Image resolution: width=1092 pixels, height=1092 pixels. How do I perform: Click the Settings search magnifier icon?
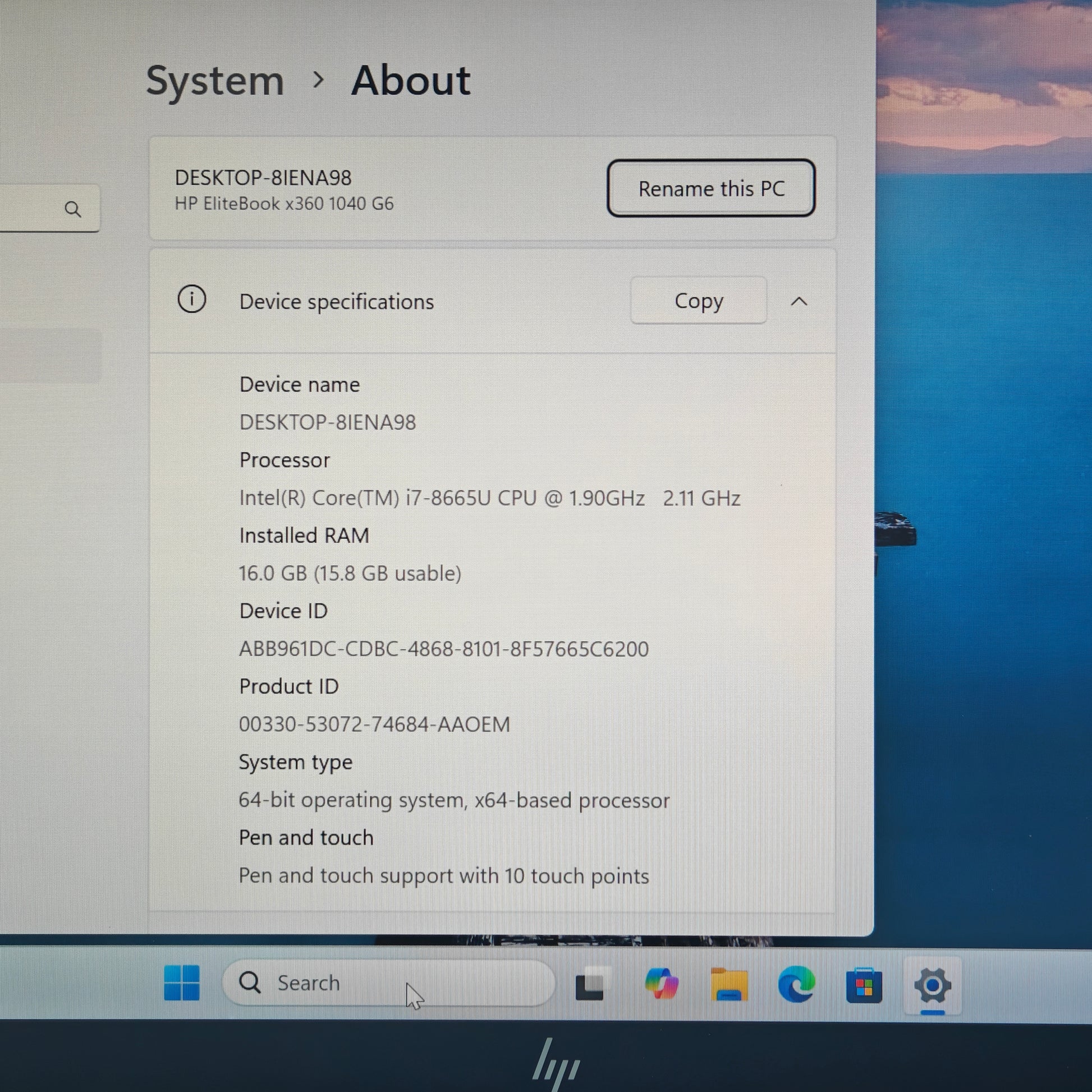coord(72,209)
